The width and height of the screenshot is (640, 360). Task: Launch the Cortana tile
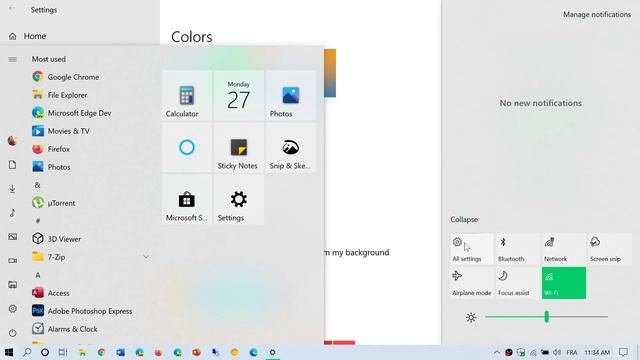187,147
